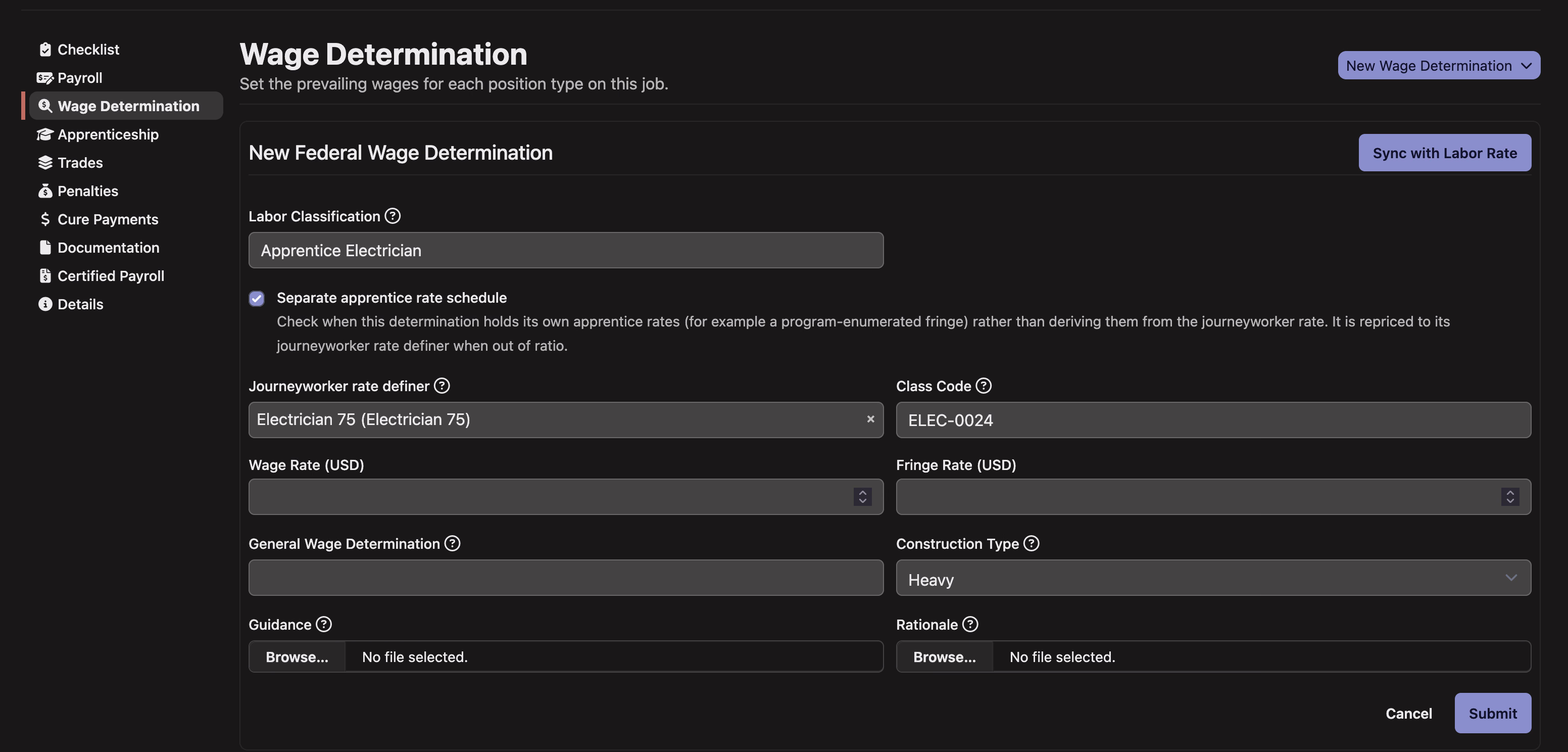Focus the Wage Rate (USD) field
This screenshot has width=1568, height=752.
(x=566, y=497)
